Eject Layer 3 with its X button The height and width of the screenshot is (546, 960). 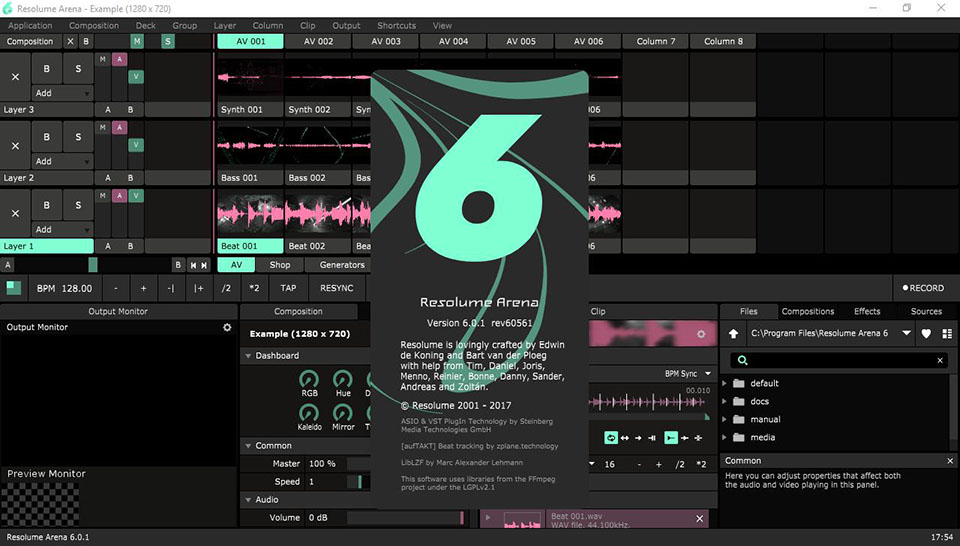[x=15, y=77]
